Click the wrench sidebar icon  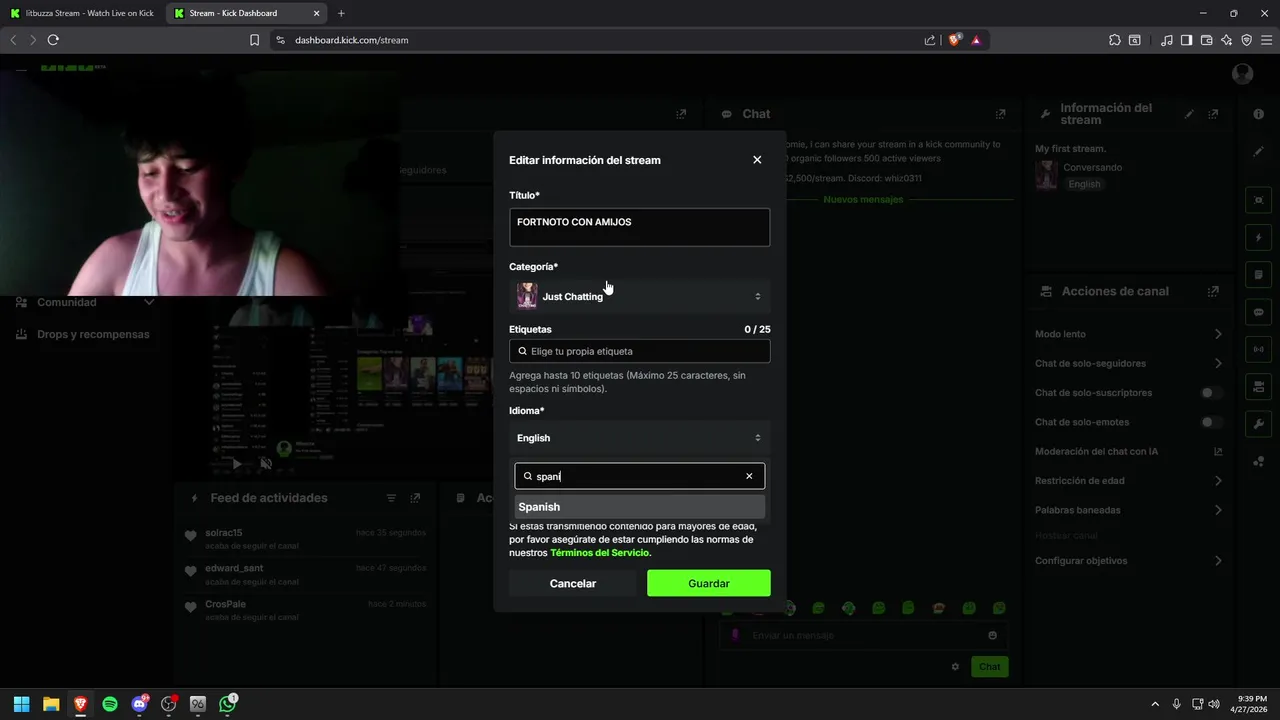click(x=1259, y=424)
